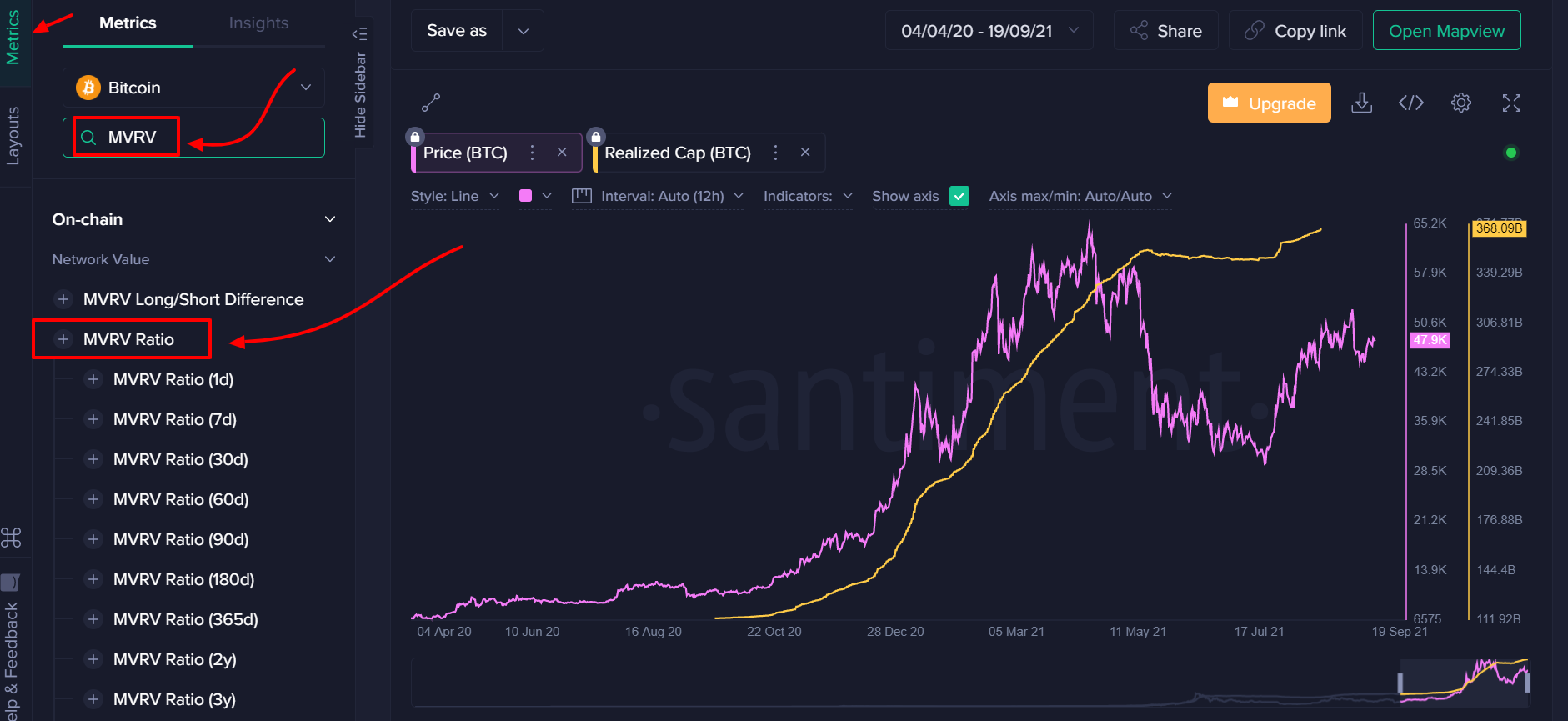Click lock icon on Realized Cap (BTC)
1568x721 pixels.
coord(595,137)
